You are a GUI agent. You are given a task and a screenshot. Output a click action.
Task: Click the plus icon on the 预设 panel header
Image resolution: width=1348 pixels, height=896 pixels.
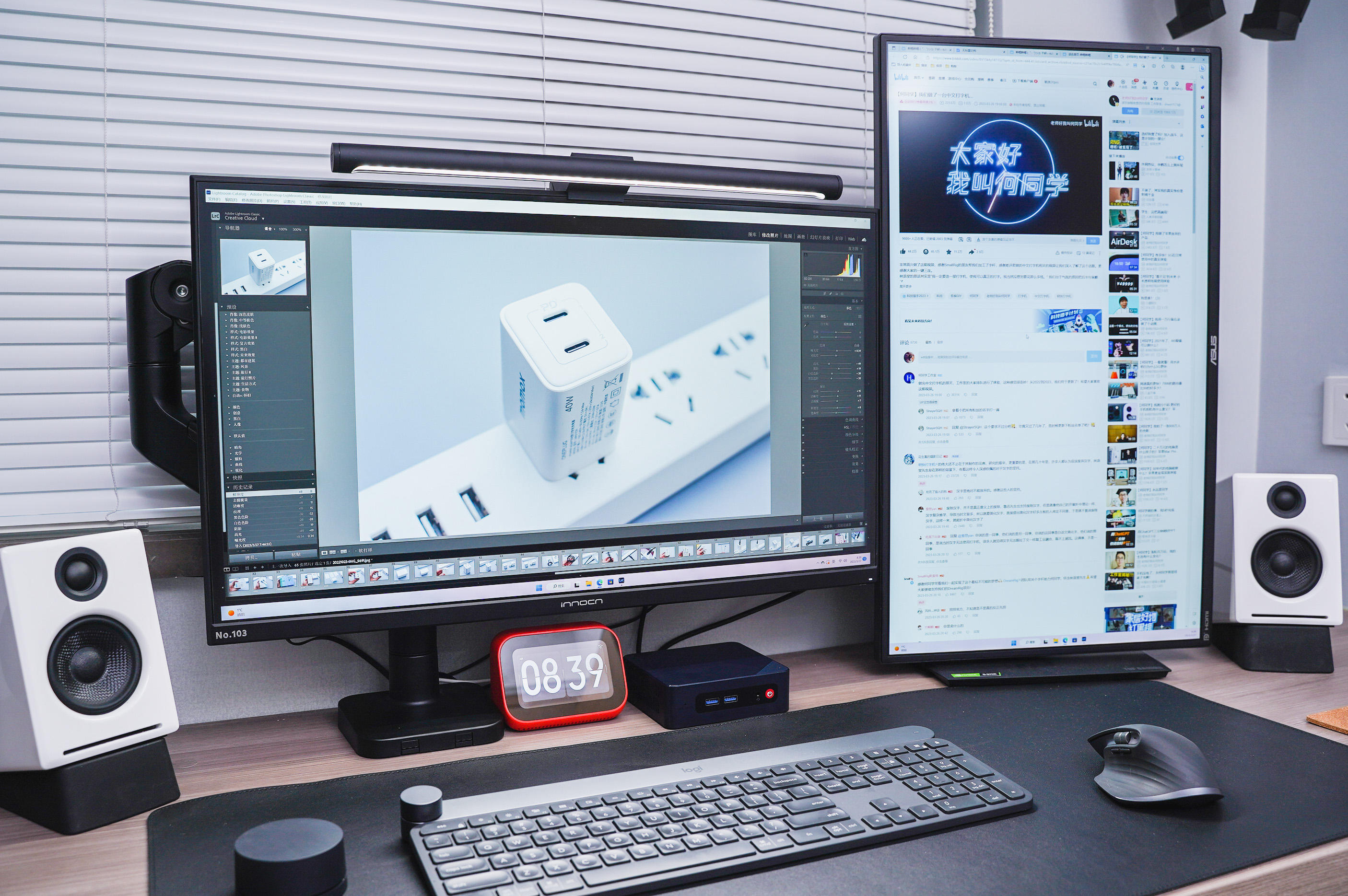tap(308, 307)
